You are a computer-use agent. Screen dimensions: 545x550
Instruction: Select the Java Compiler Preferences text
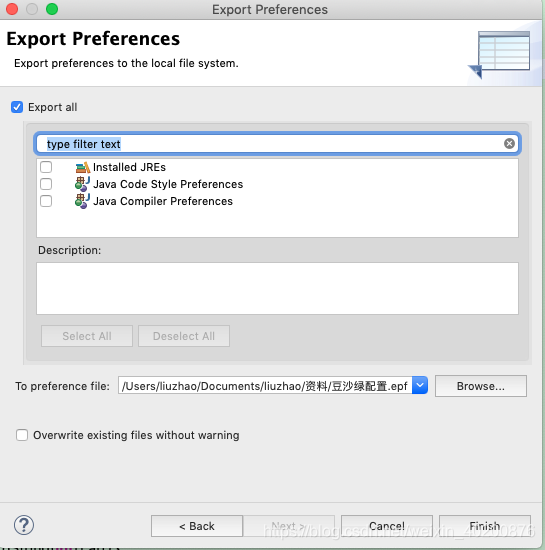pos(163,201)
